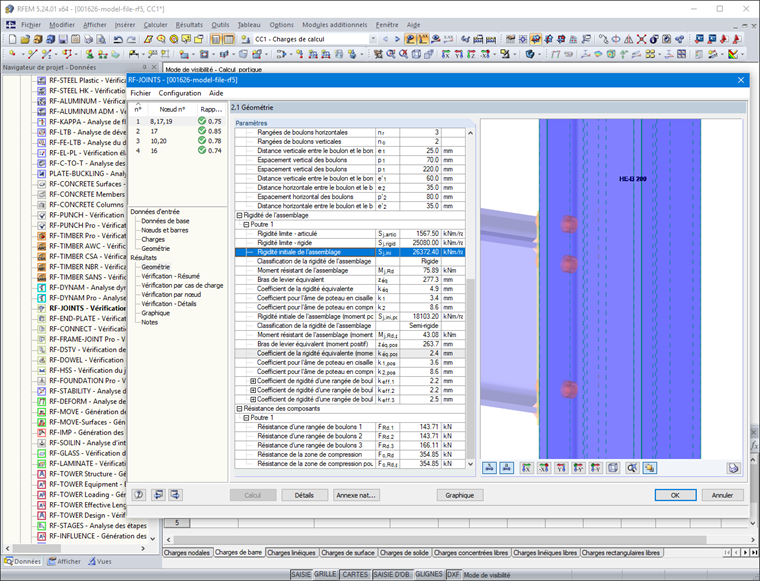Toggle the highlighted result values toolbar button

[423, 39]
